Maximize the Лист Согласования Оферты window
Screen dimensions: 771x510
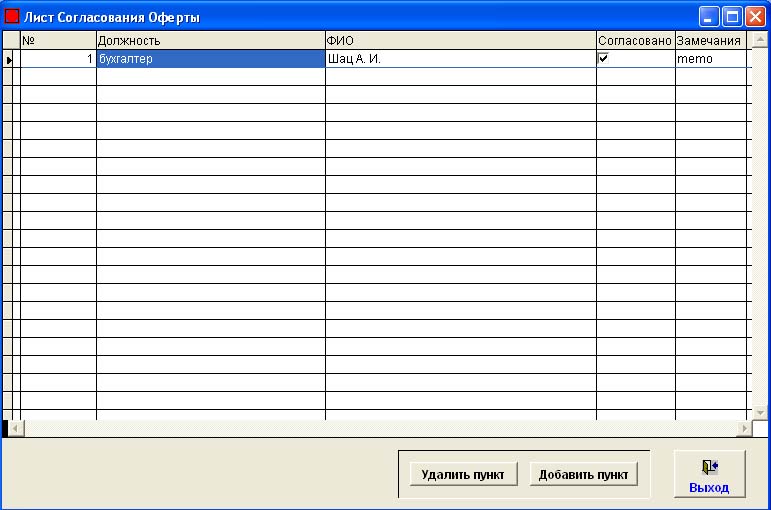(732, 17)
